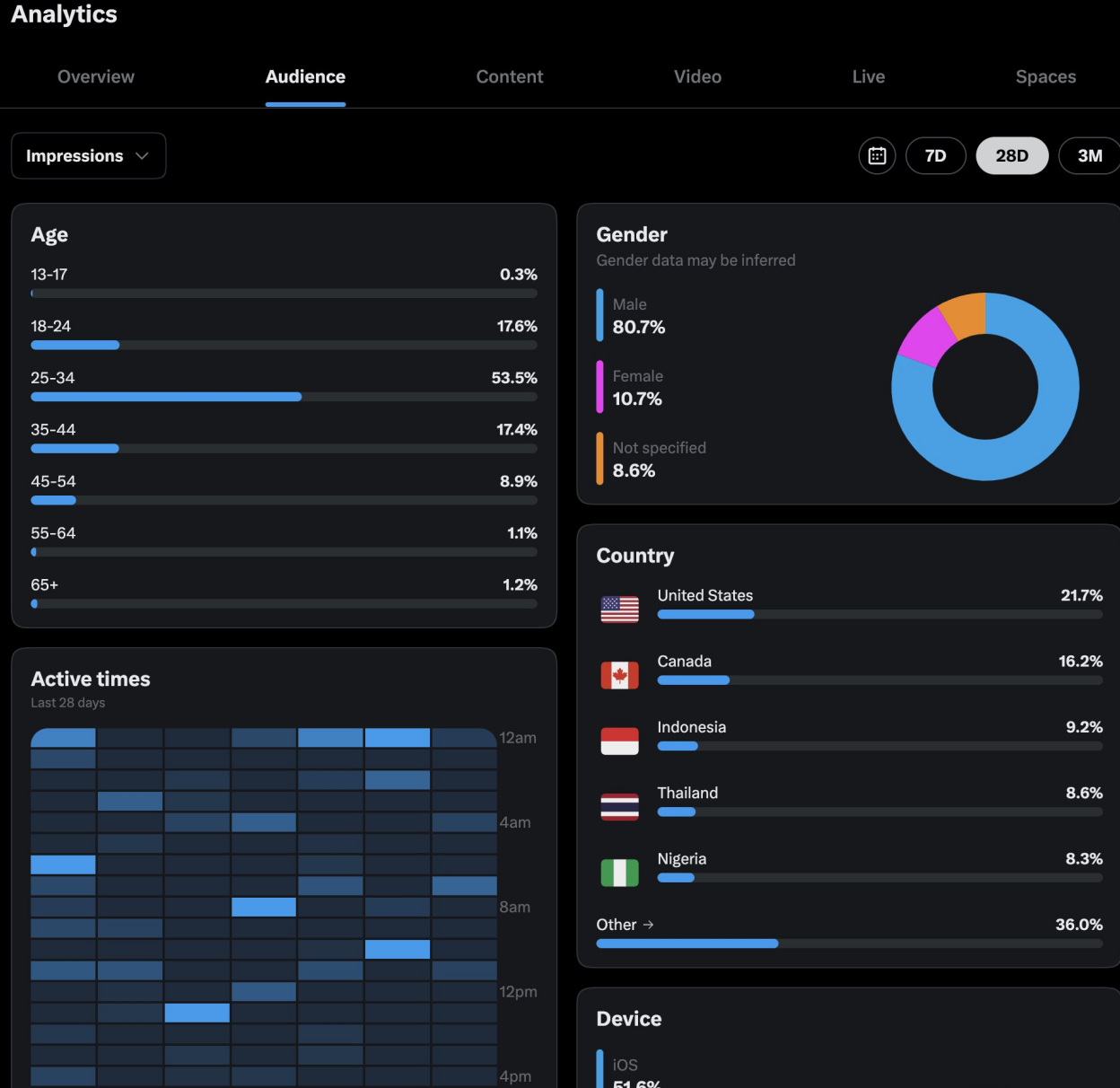Click the Analytics page heading

(x=64, y=14)
